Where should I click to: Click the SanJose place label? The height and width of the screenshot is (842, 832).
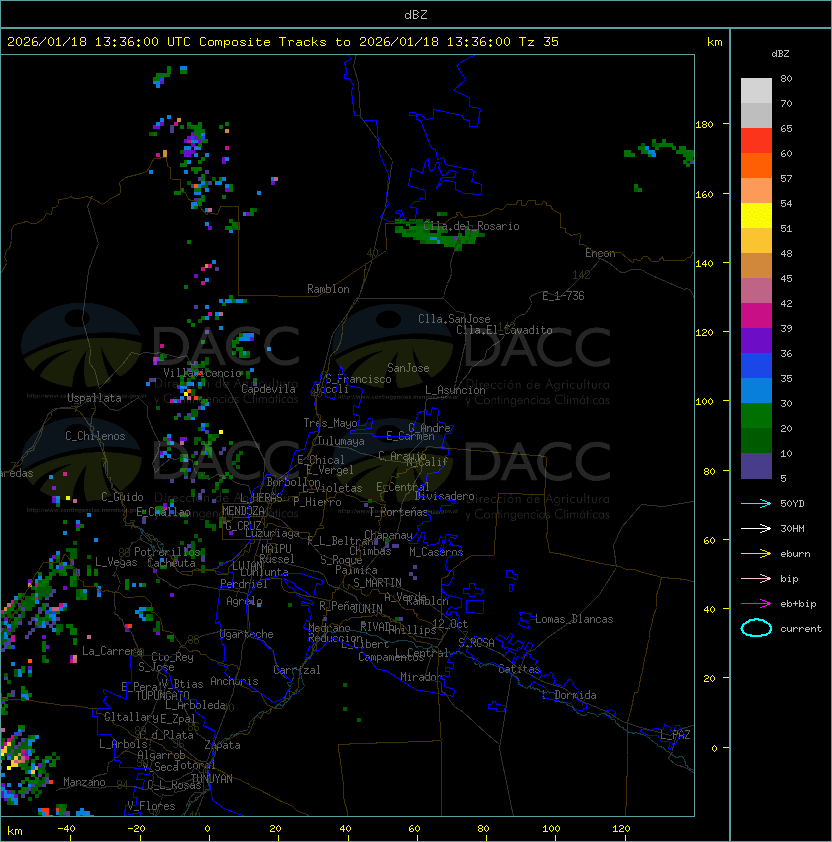pos(408,368)
